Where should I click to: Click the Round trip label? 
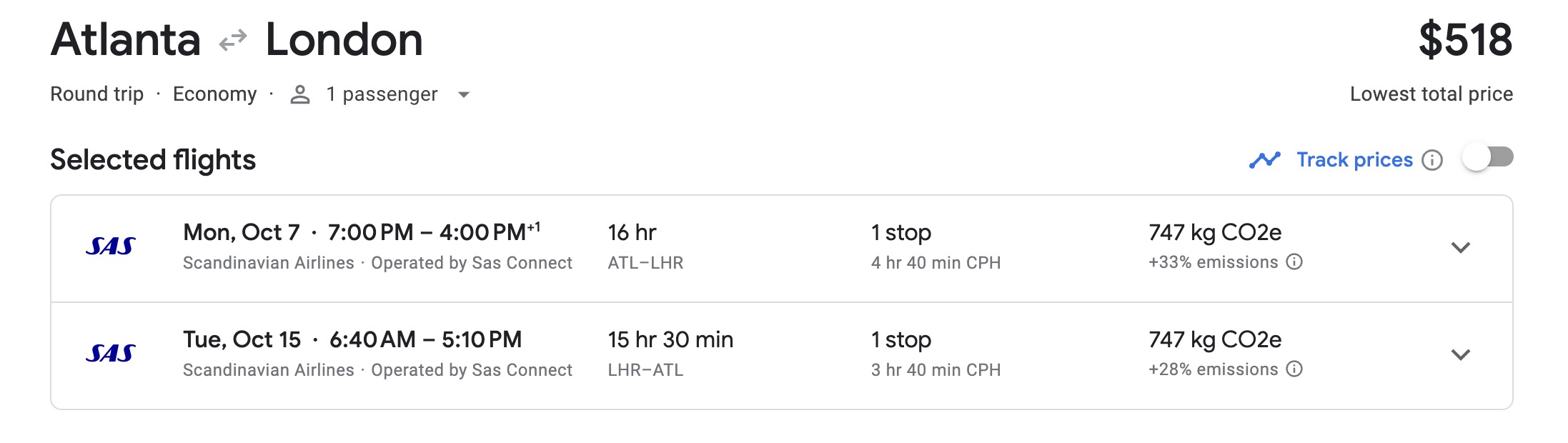[98, 94]
